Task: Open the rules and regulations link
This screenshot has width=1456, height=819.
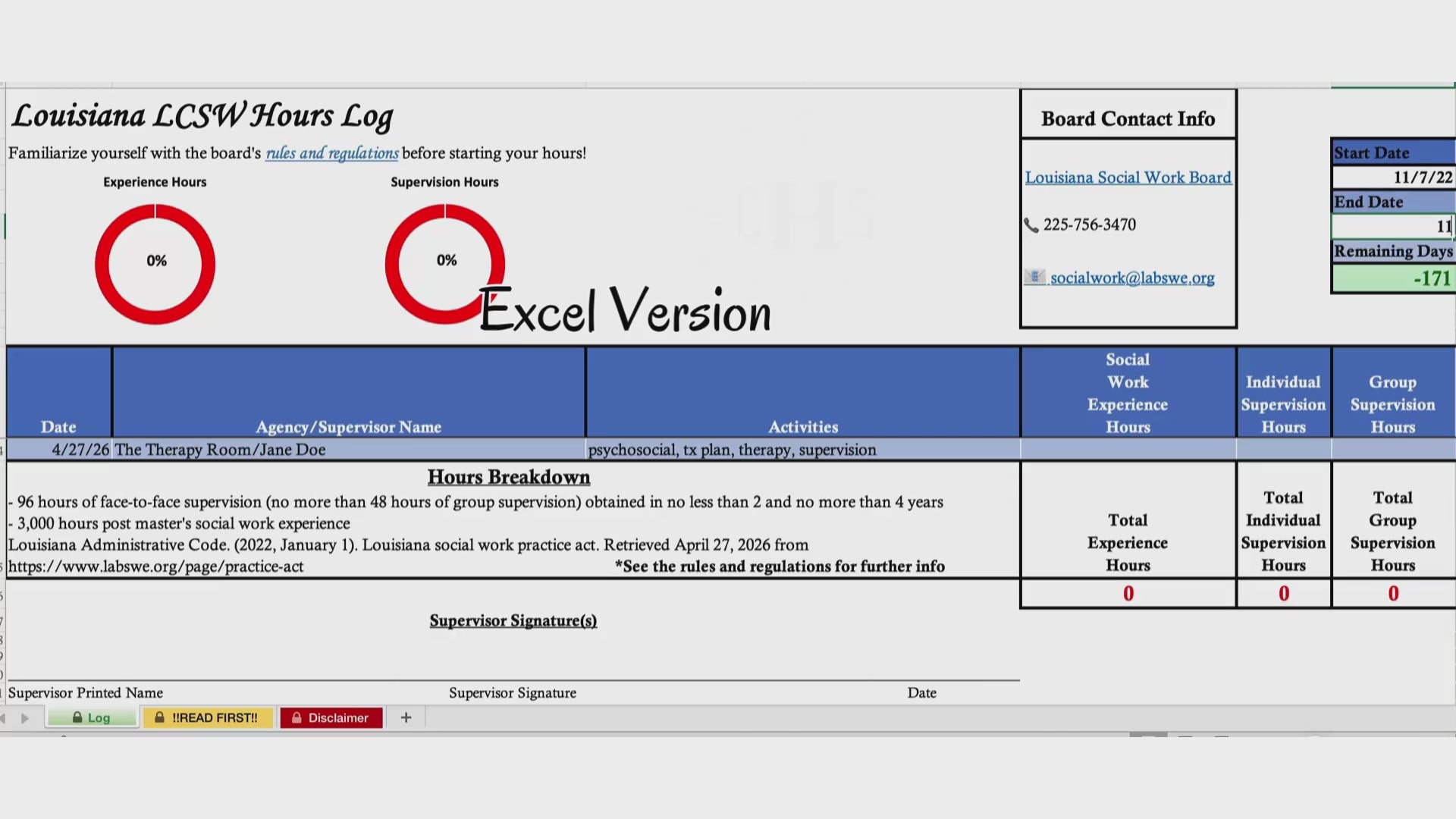Action: pos(331,153)
